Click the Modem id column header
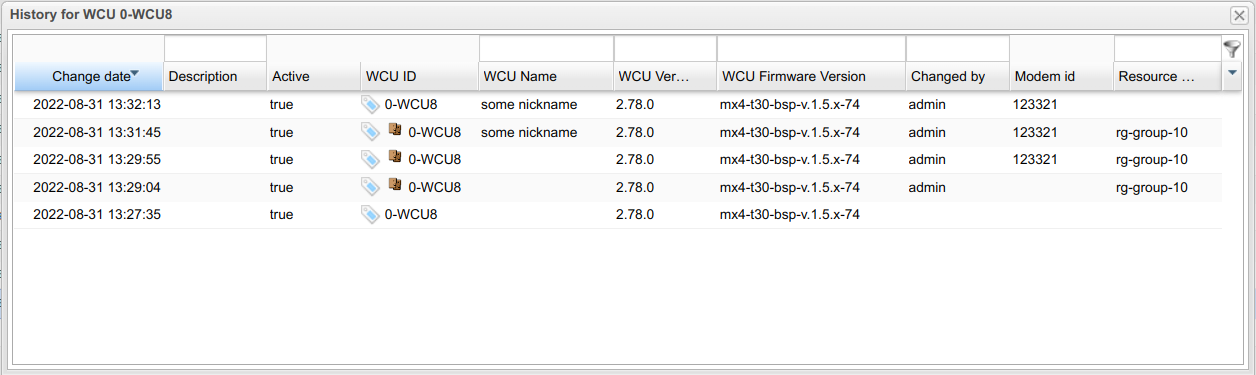Image resolution: width=1256 pixels, height=375 pixels. point(1061,76)
